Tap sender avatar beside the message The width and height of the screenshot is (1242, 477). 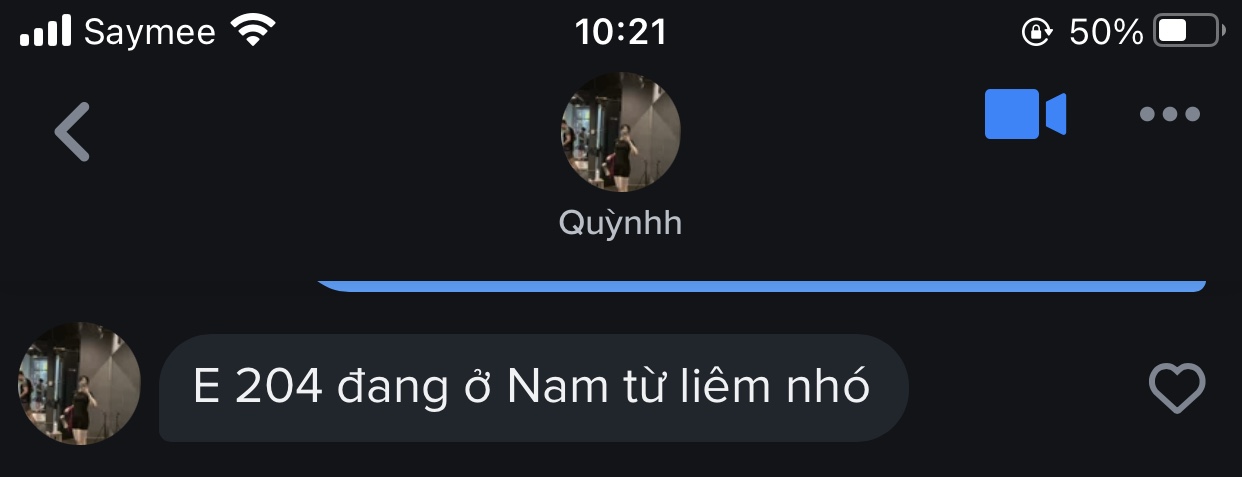(80, 383)
